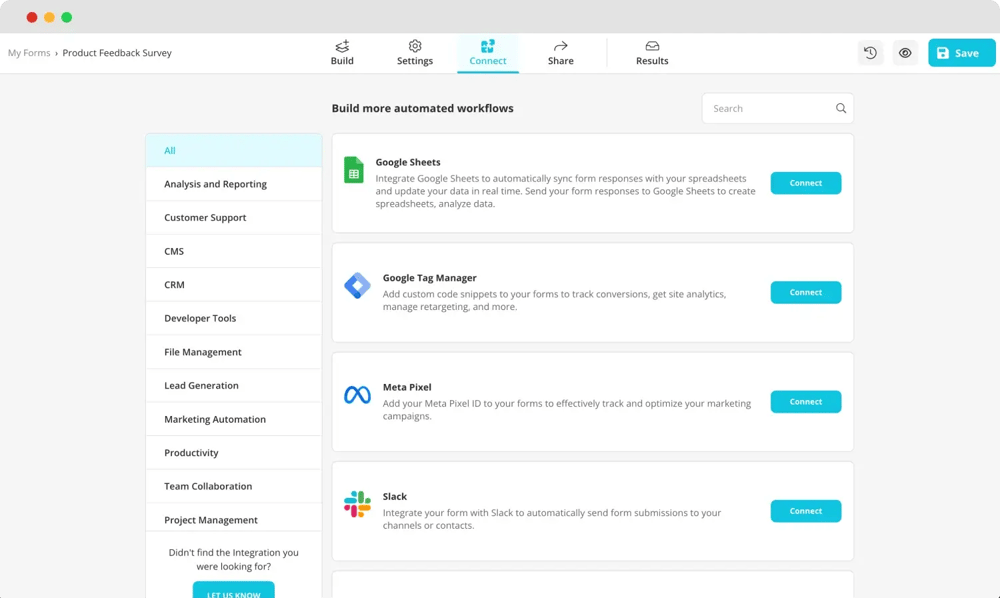This screenshot has height=598, width=1000.
Task: Click the Share arrow icon
Action: pyautogui.click(x=560, y=46)
